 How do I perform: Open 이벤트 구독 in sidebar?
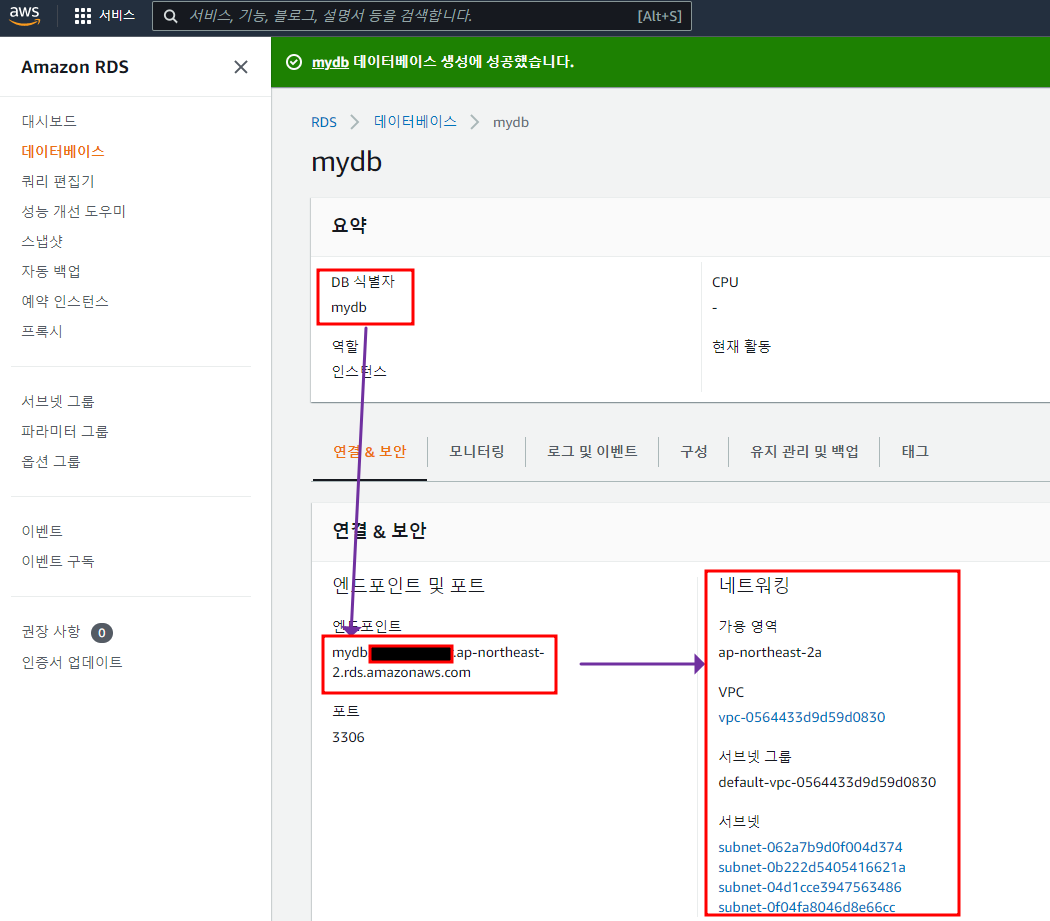(x=58, y=561)
